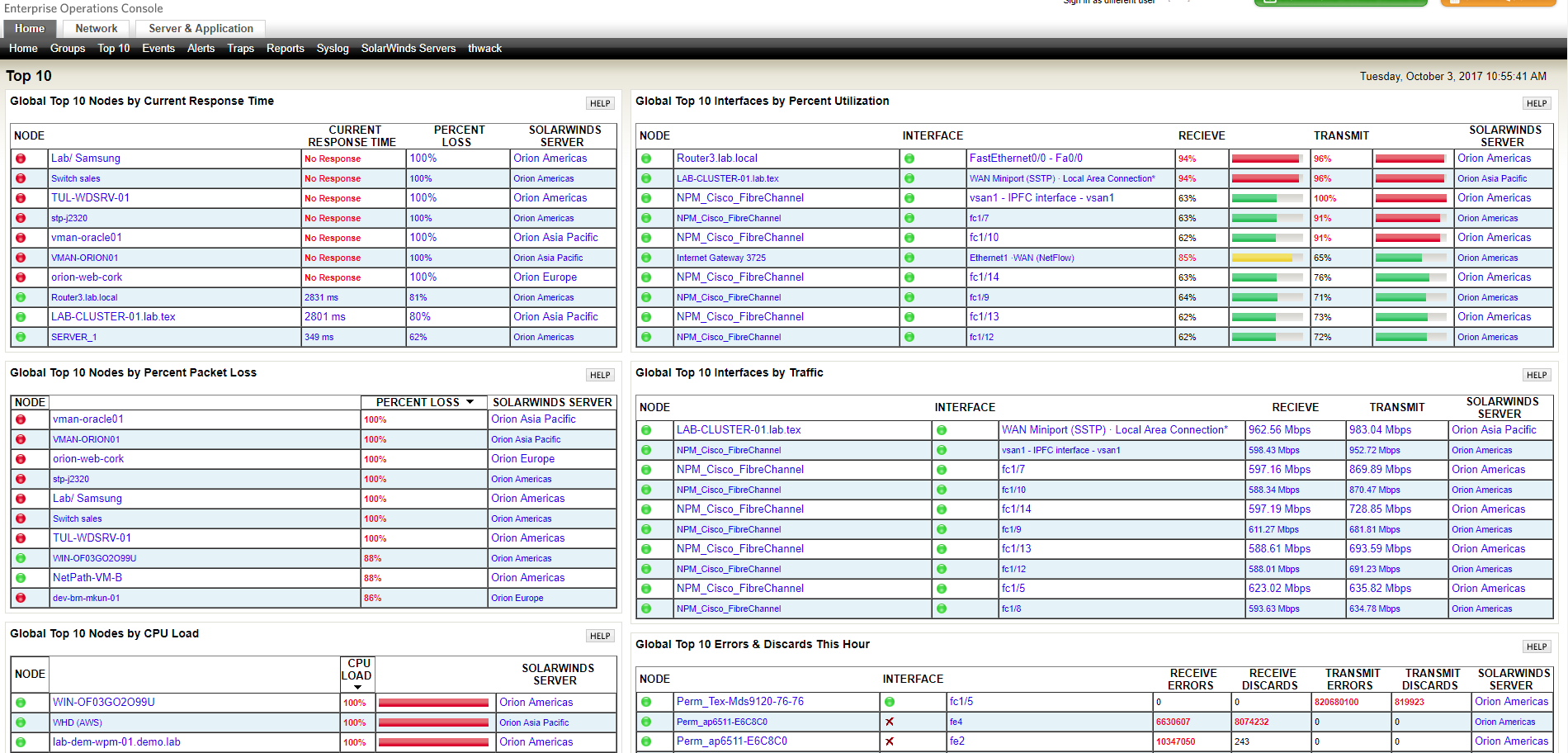The image size is (1568, 753).
Task: Open Internet Gateway 3725 node link
Action: pyautogui.click(x=721, y=258)
